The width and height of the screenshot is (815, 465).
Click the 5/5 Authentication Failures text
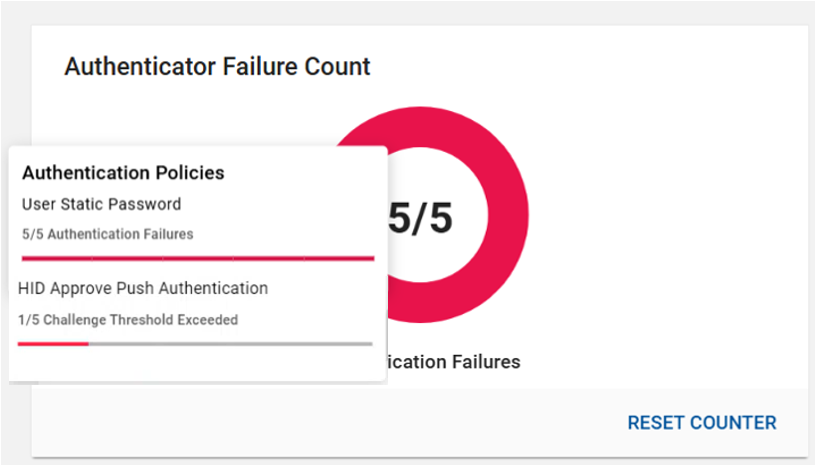point(107,234)
